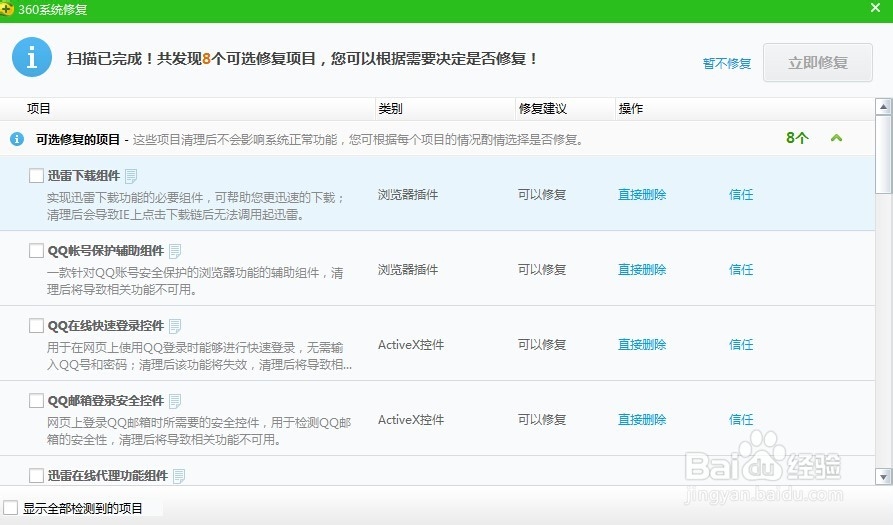Click the 立即修复 button
893x525 pixels.
click(818, 63)
